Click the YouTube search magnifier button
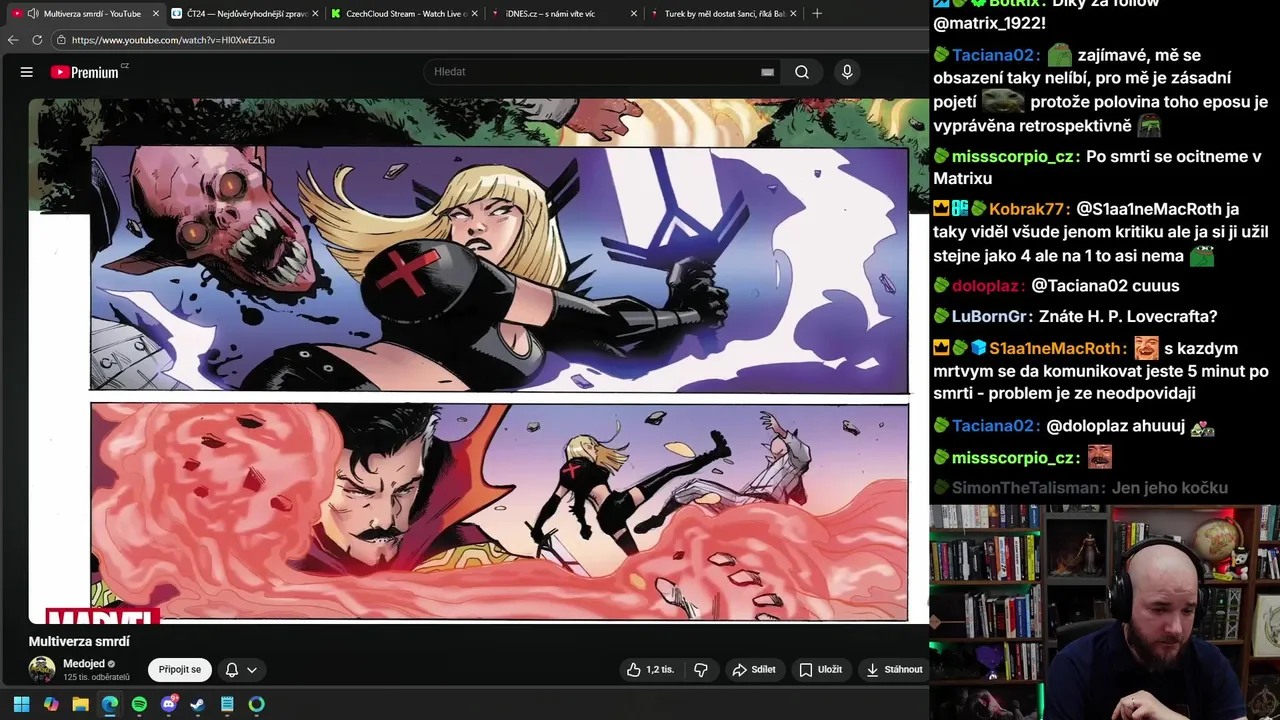 coord(802,72)
